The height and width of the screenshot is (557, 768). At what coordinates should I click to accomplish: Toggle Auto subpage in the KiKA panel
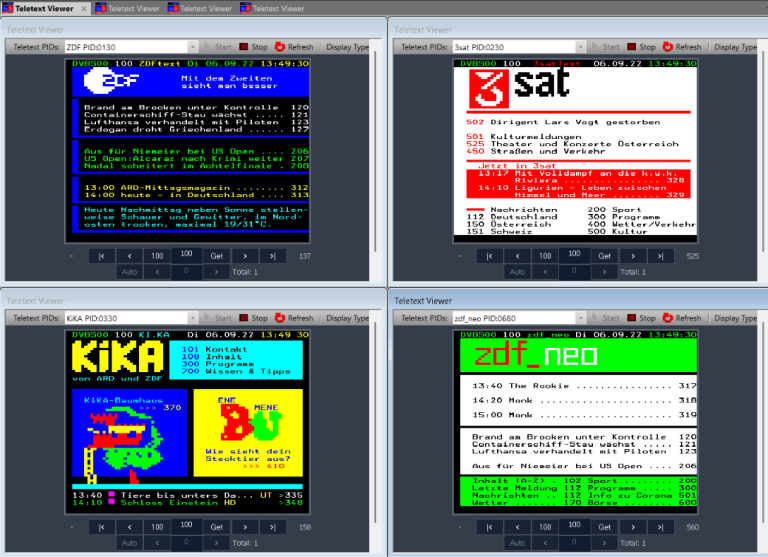(129, 543)
